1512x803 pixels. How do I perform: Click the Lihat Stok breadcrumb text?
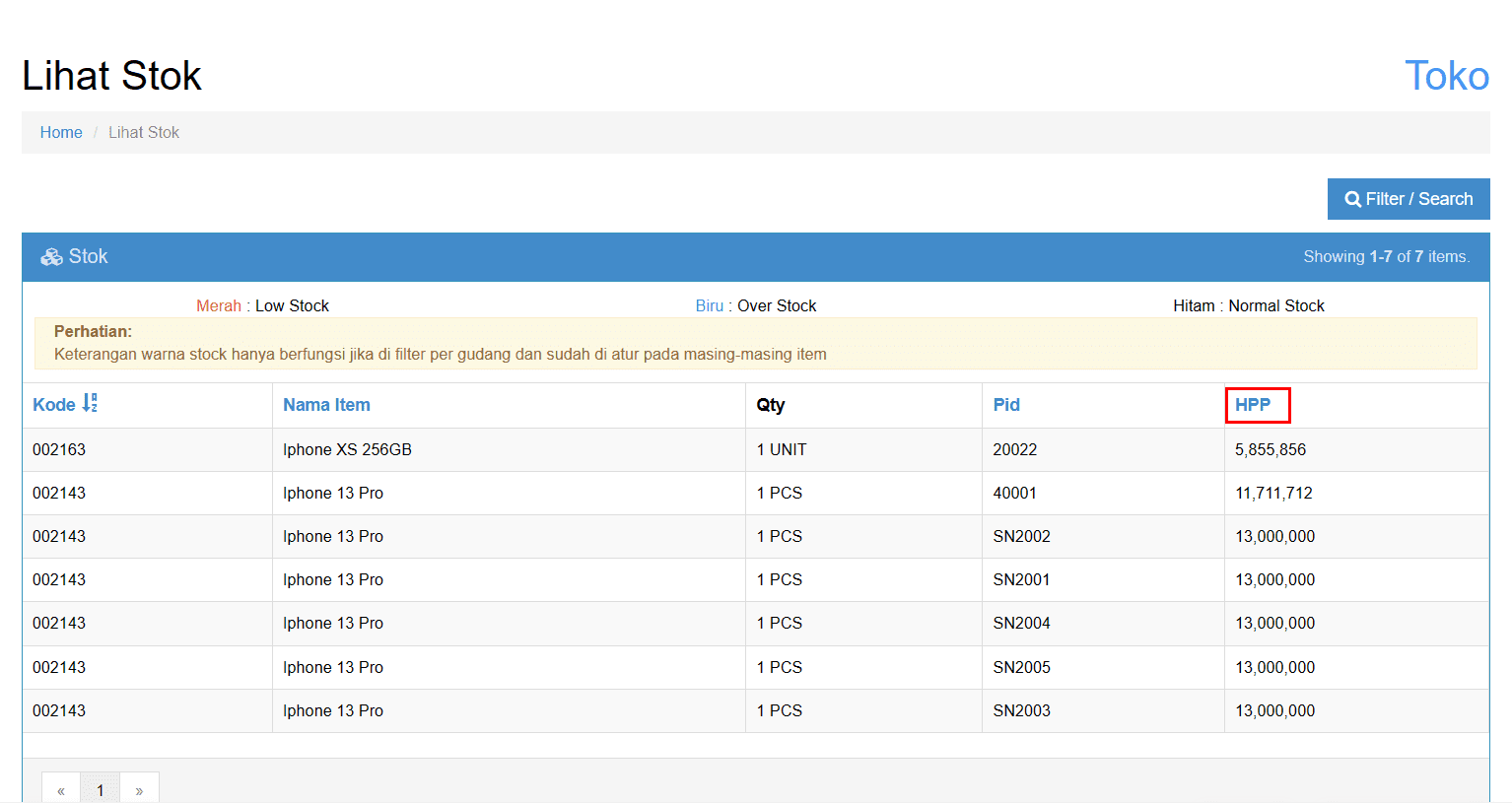[x=144, y=132]
